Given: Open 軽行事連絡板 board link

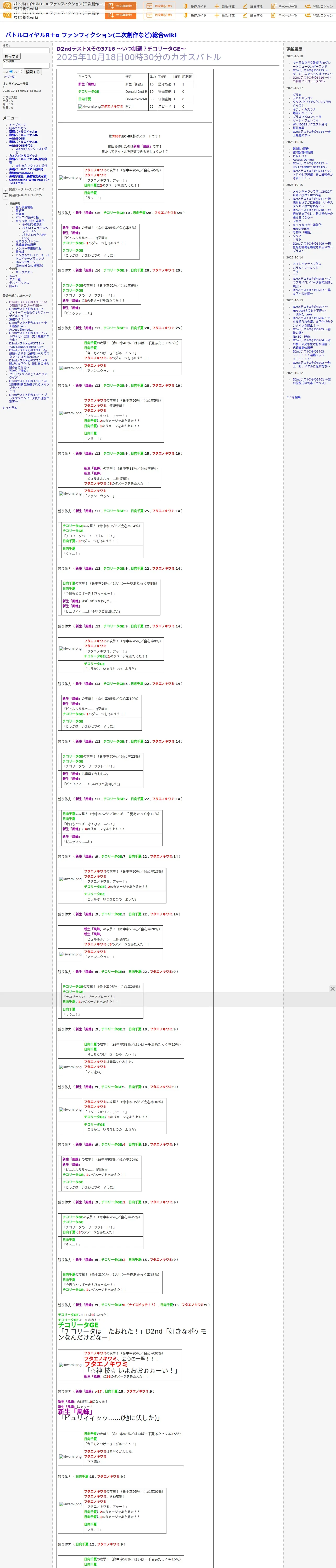Looking at the screenshot, I should click(24, 207).
